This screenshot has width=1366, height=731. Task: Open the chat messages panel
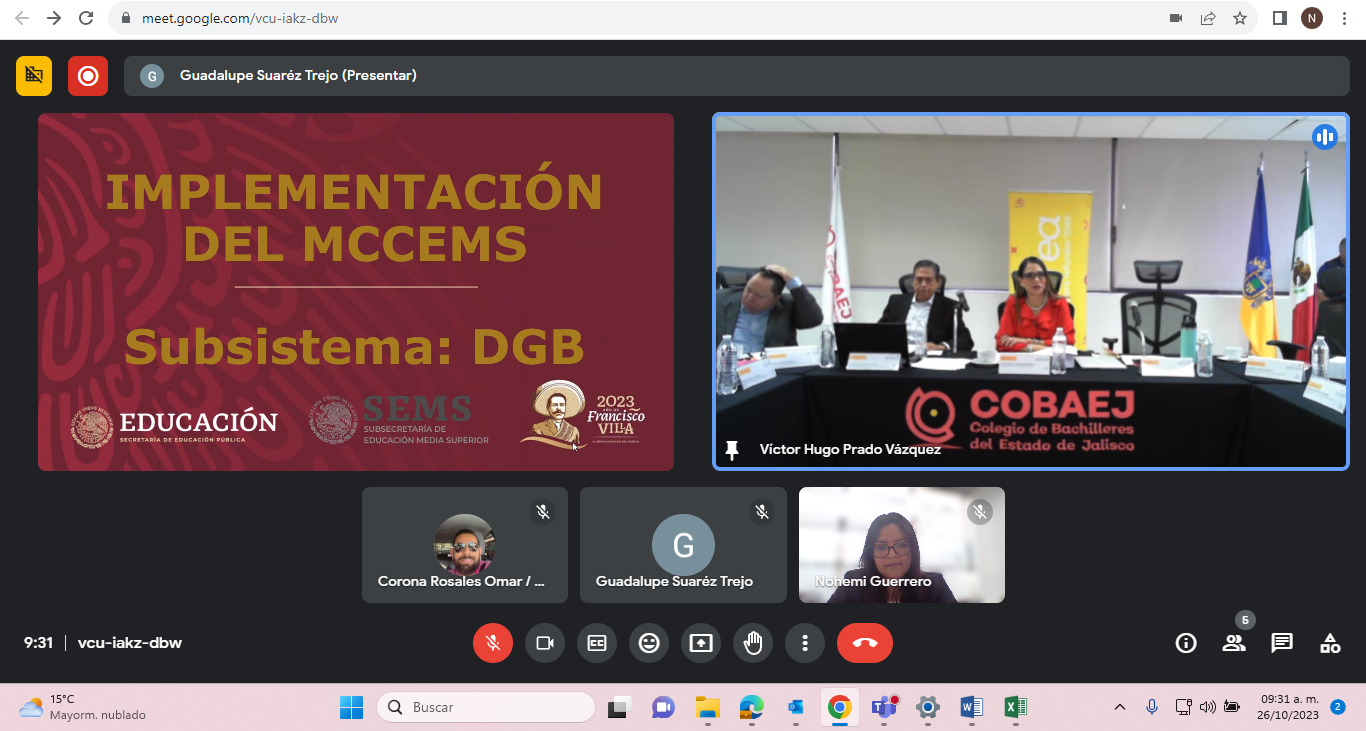[1282, 643]
